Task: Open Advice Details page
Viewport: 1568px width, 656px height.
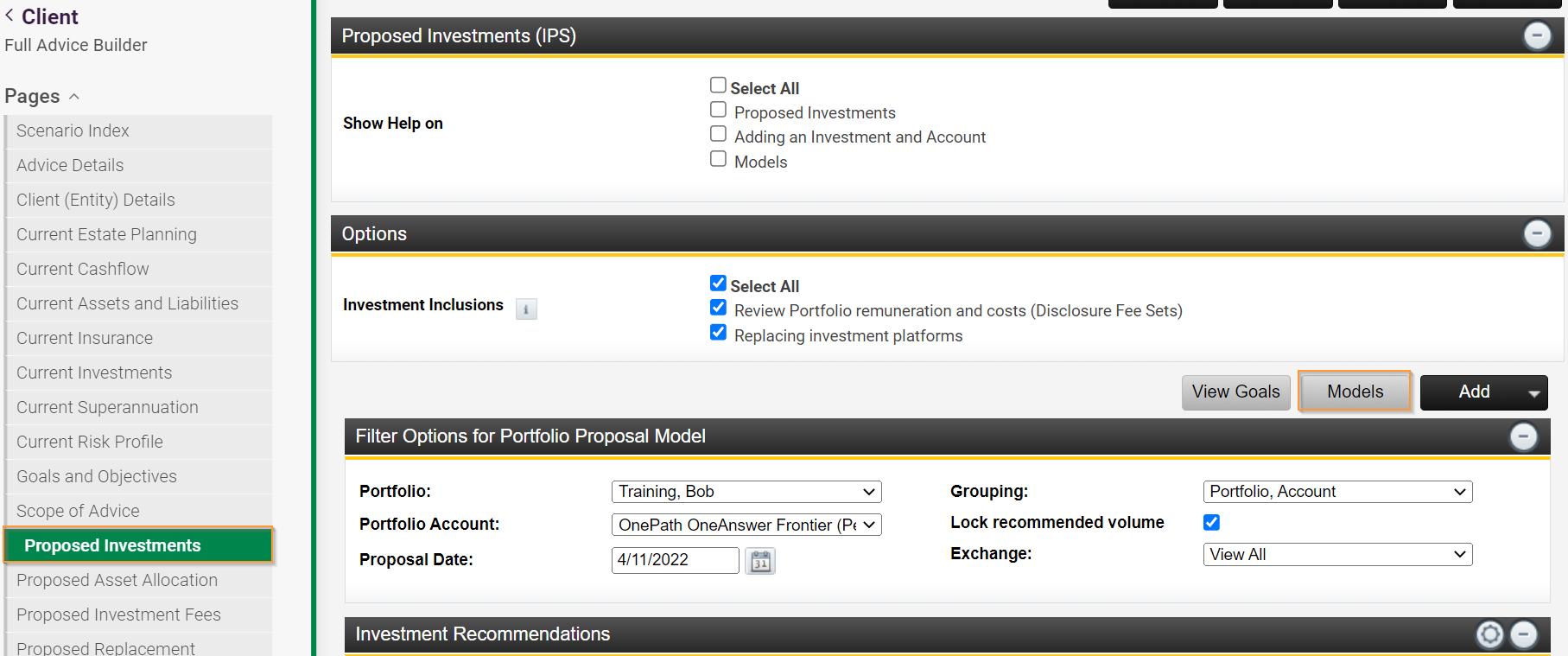Action: click(x=139, y=166)
